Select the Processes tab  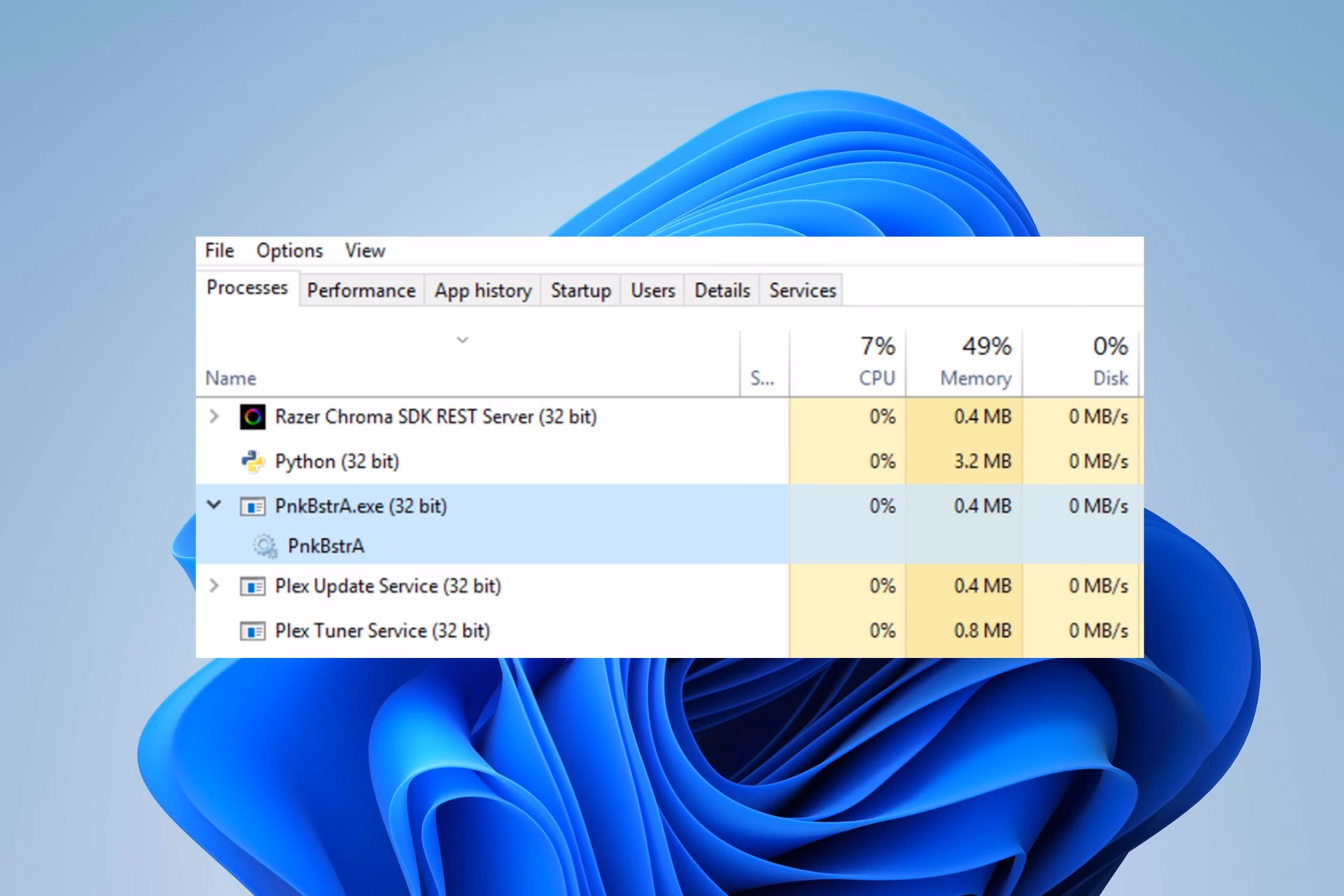(247, 288)
